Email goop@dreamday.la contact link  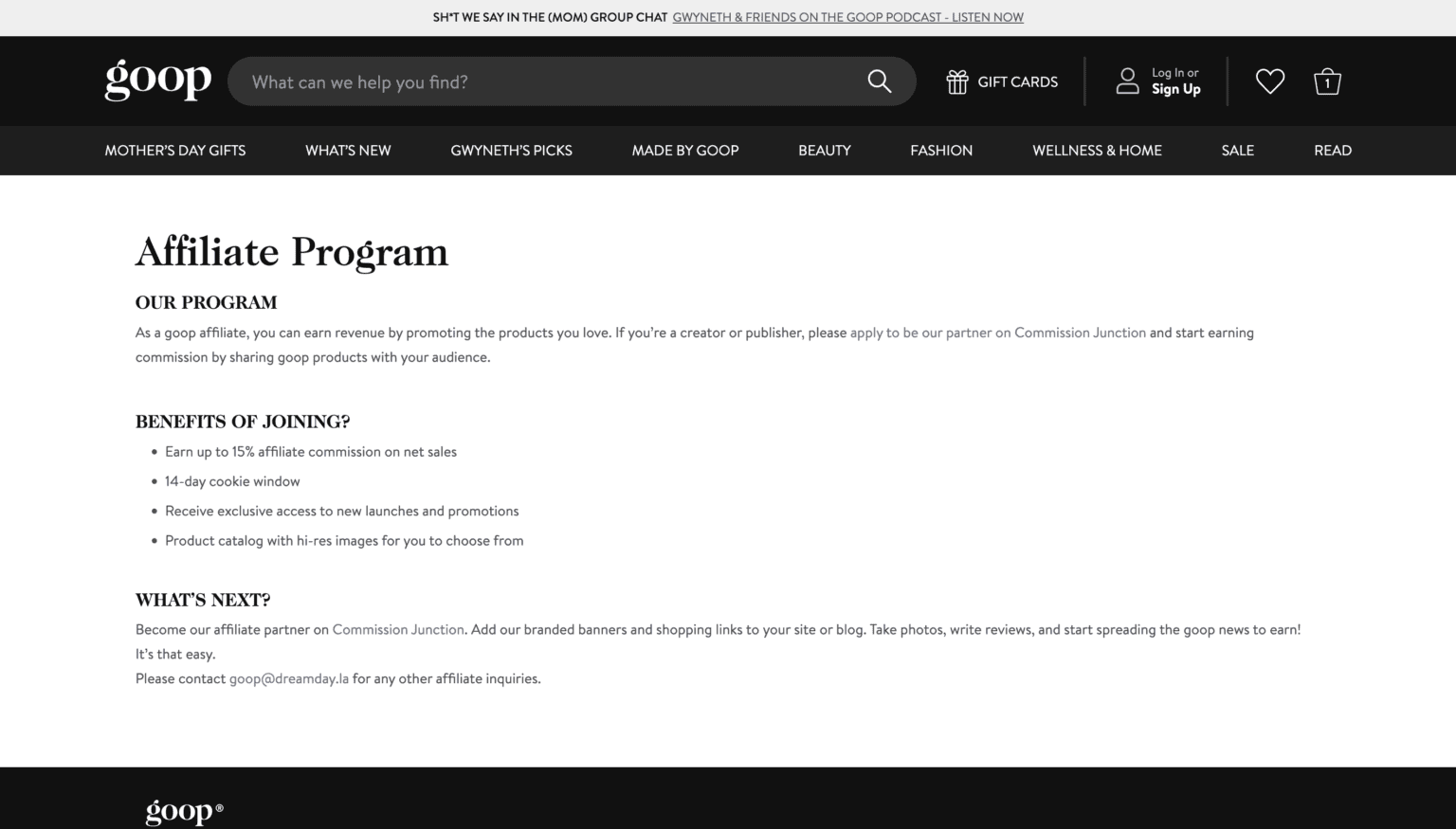(289, 678)
